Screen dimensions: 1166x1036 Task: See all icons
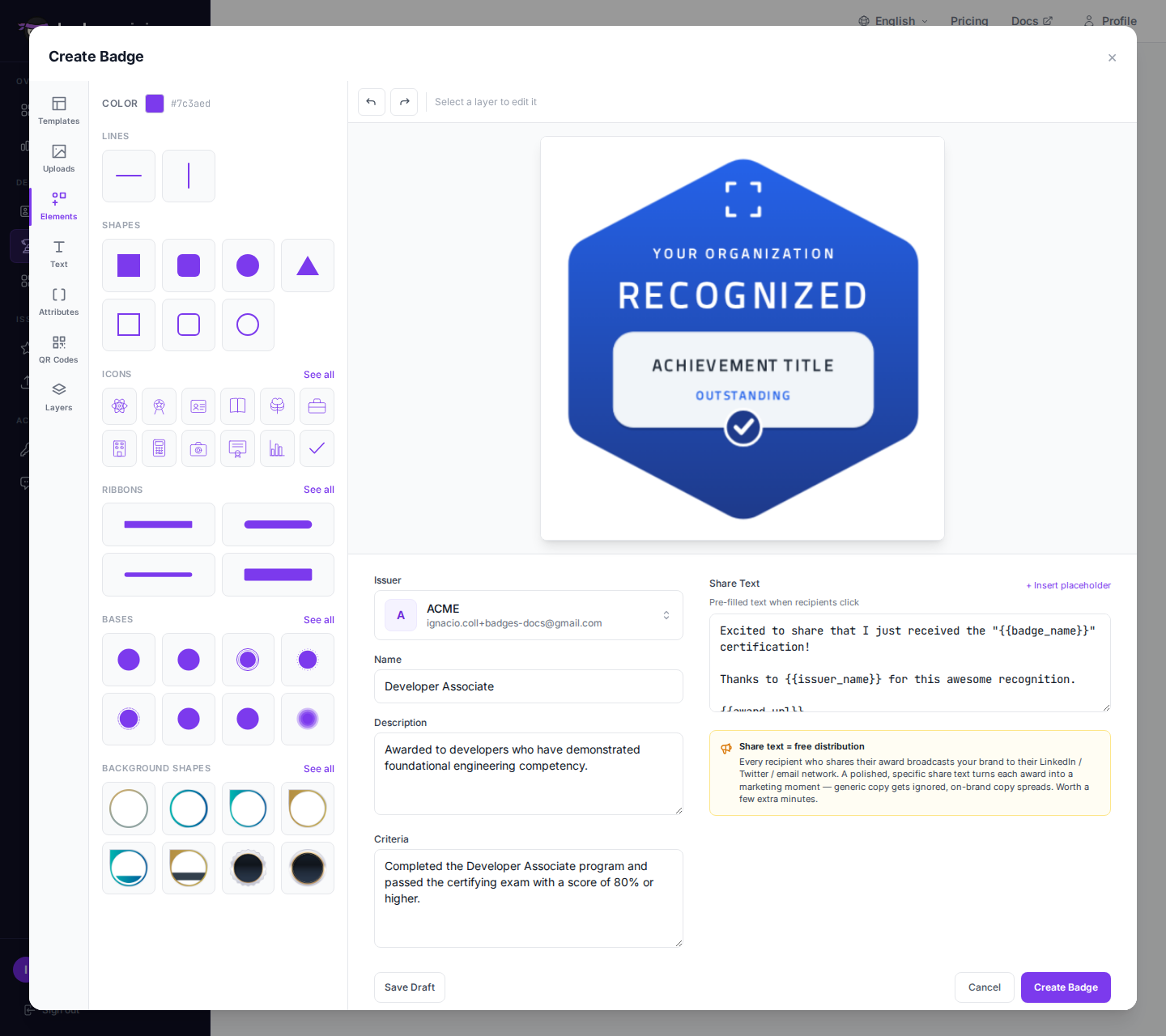tap(319, 375)
